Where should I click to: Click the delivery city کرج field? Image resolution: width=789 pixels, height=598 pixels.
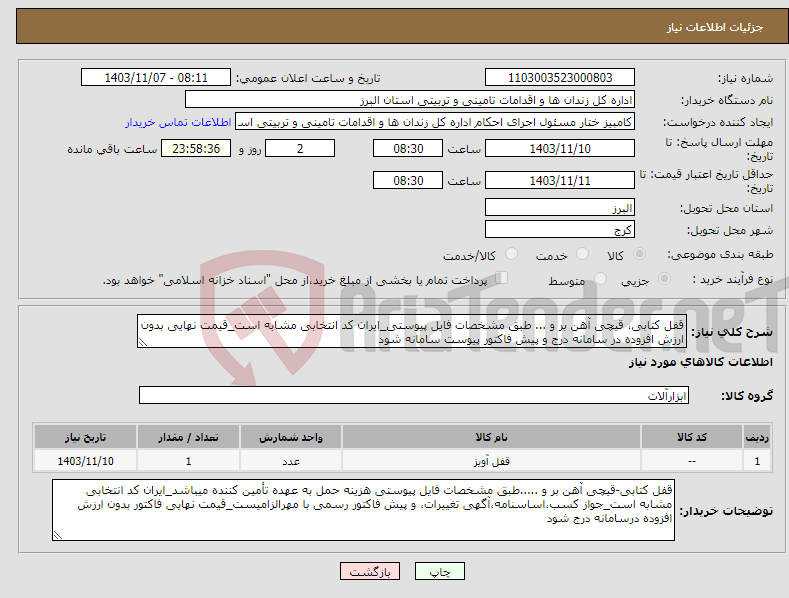[560, 230]
